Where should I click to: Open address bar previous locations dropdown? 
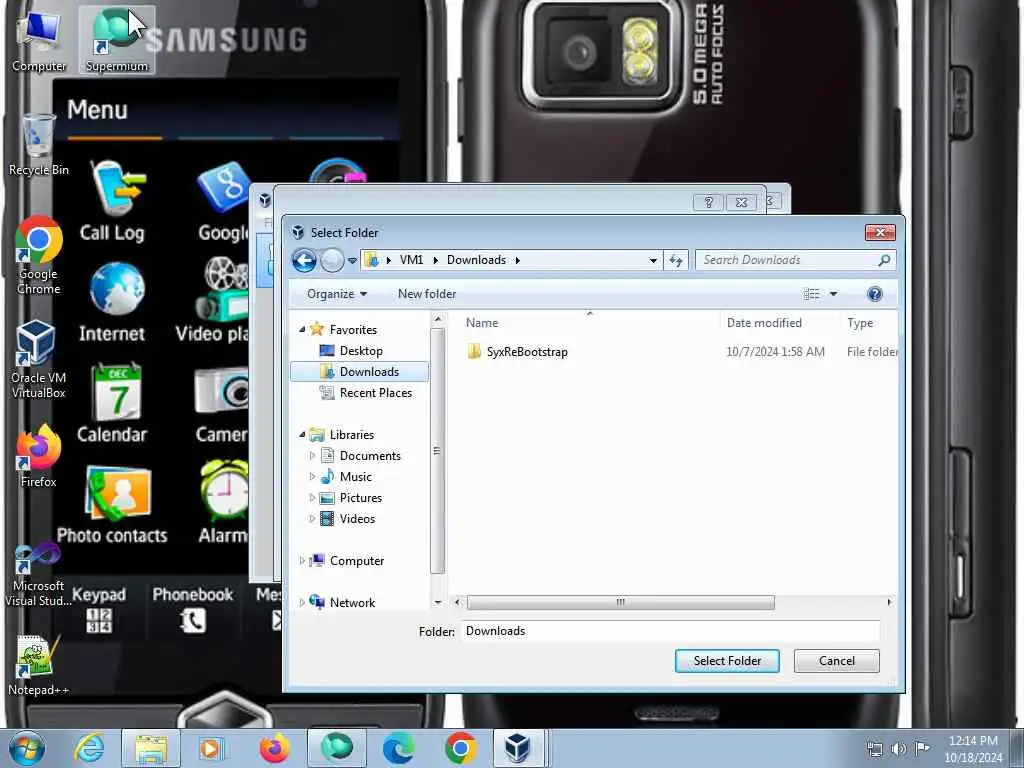[x=653, y=261]
